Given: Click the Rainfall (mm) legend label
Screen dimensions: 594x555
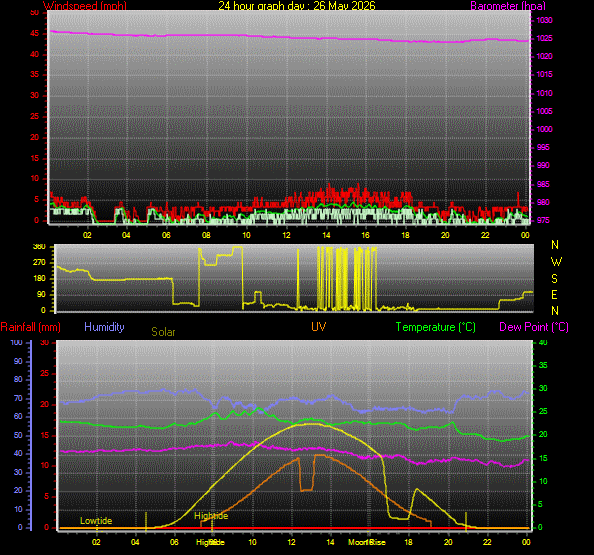Looking at the screenshot, I should pyautogui.click(x=31, y=327).
